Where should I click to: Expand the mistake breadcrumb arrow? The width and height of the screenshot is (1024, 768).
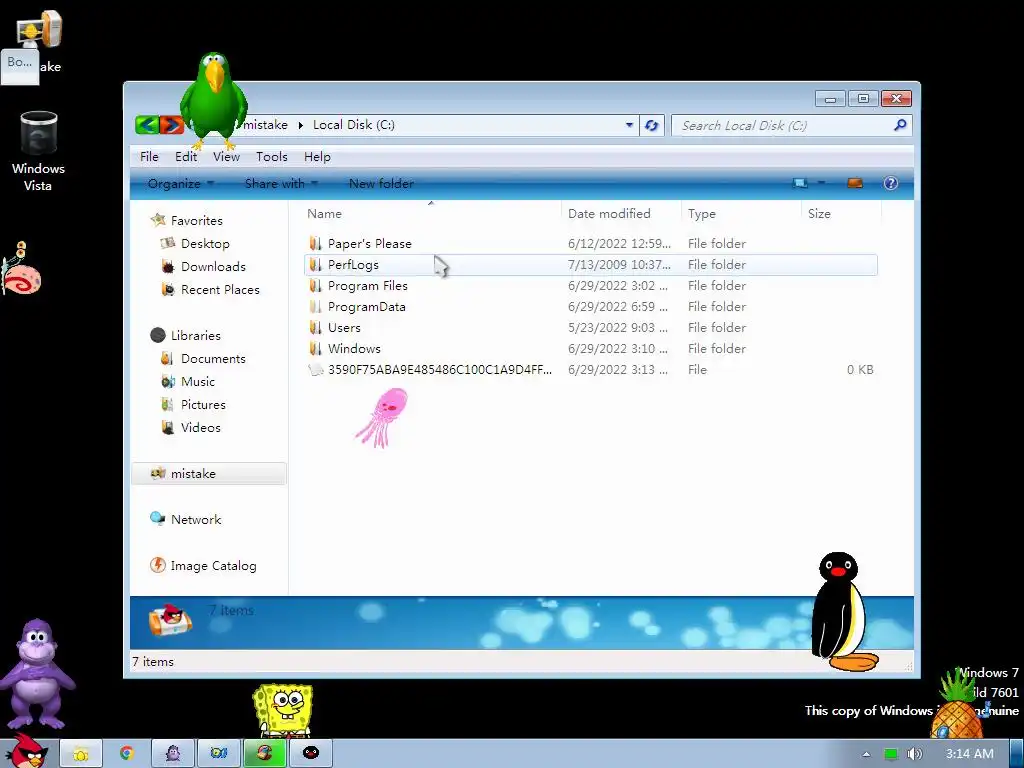click(300, 125)
